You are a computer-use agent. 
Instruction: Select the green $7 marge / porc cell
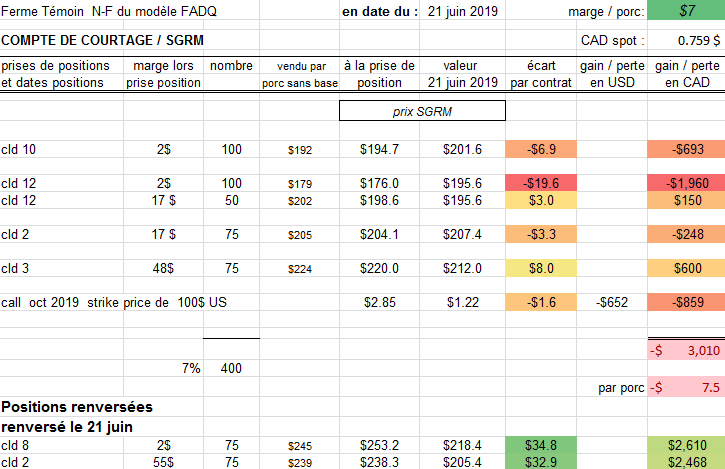pyautogui.click(x=685, y=11)
